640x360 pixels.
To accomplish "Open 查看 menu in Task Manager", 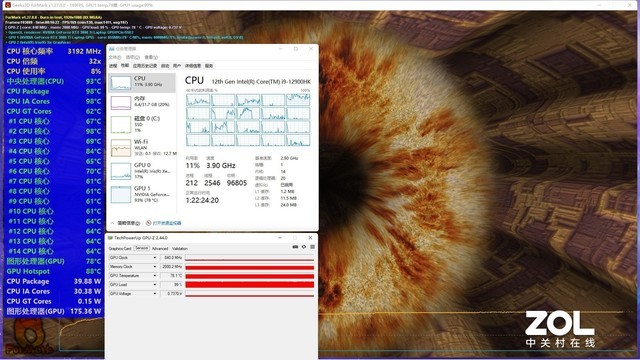I will click(x=151, y=57).
